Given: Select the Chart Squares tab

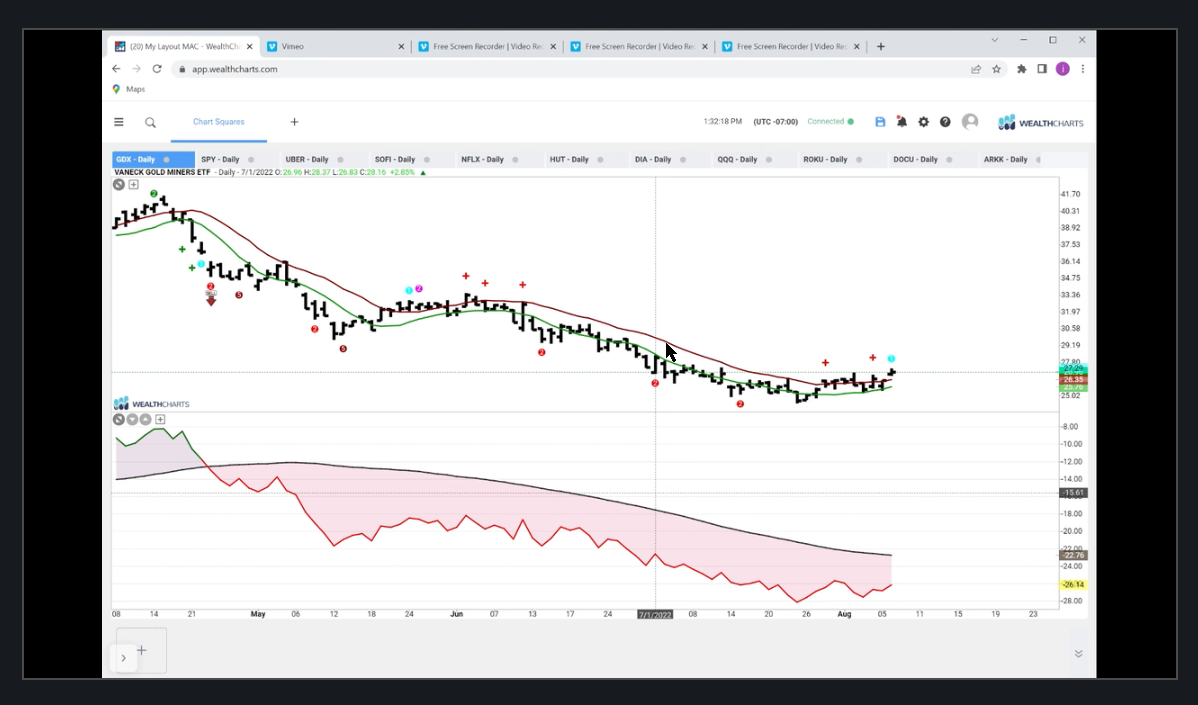Looking at the screenshot, I should point(219,121).
